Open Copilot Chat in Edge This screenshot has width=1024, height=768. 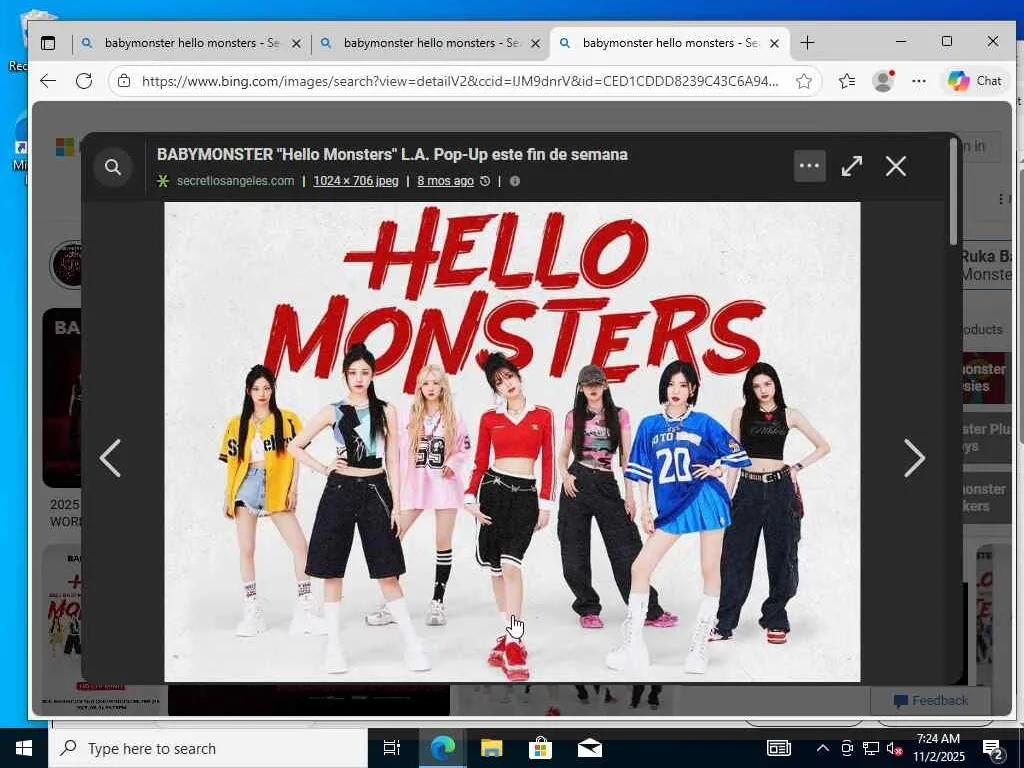(975, 81)
